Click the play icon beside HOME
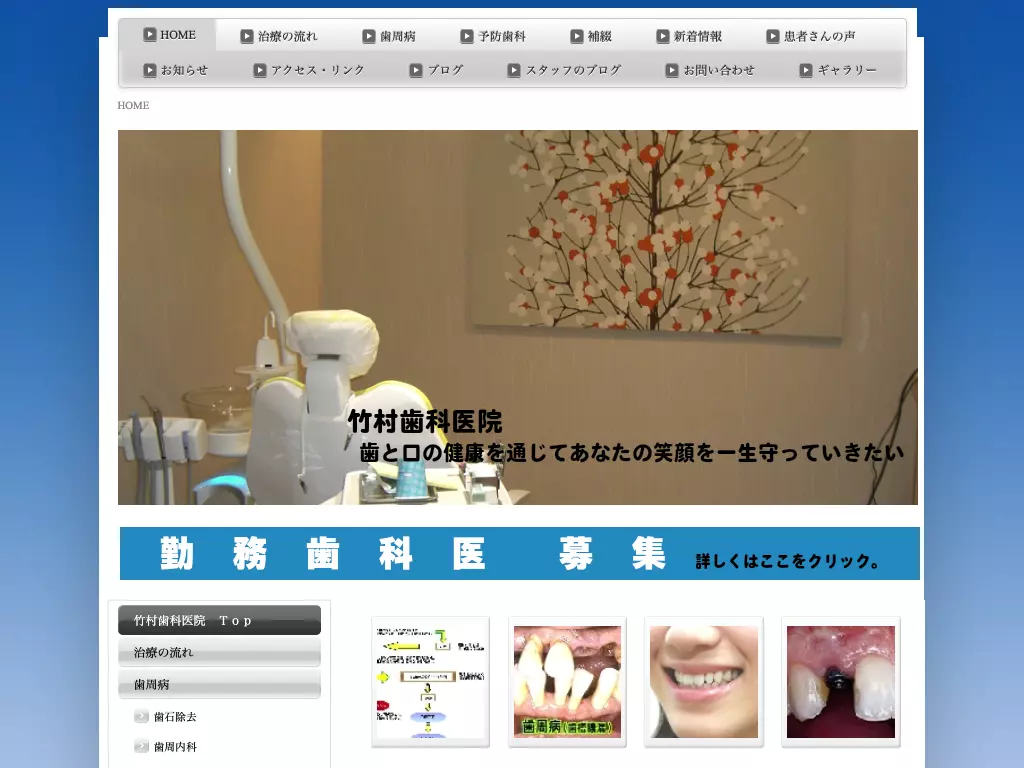Image resolution: width=1024 pixels, height=768 pixels. point(150,35)
